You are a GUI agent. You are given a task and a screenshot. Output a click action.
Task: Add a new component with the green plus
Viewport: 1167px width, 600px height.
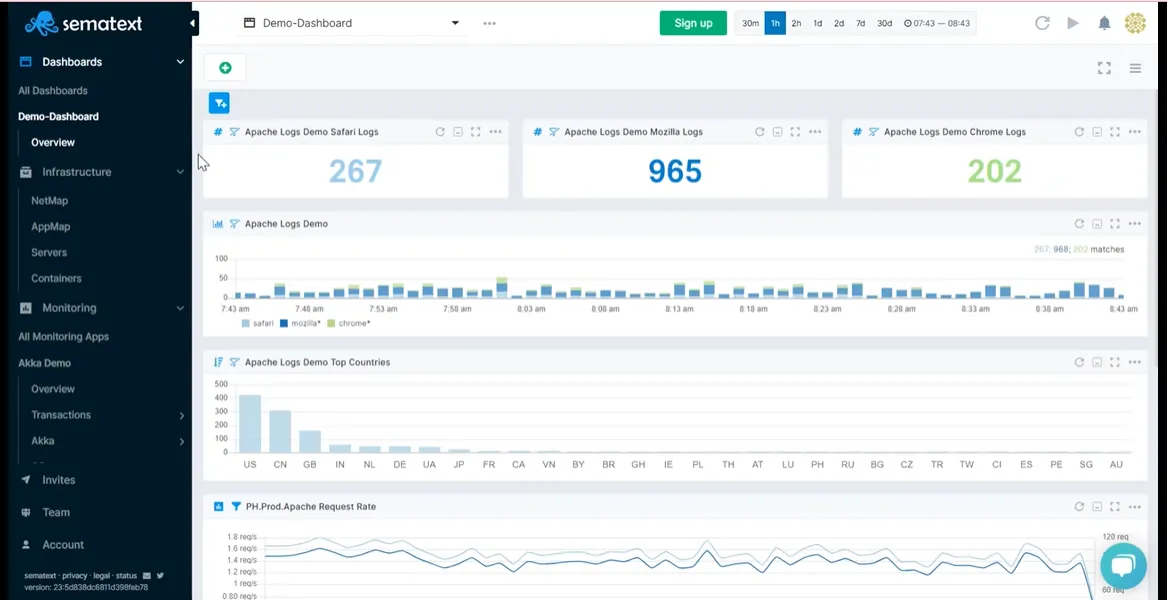pos(225,68)
